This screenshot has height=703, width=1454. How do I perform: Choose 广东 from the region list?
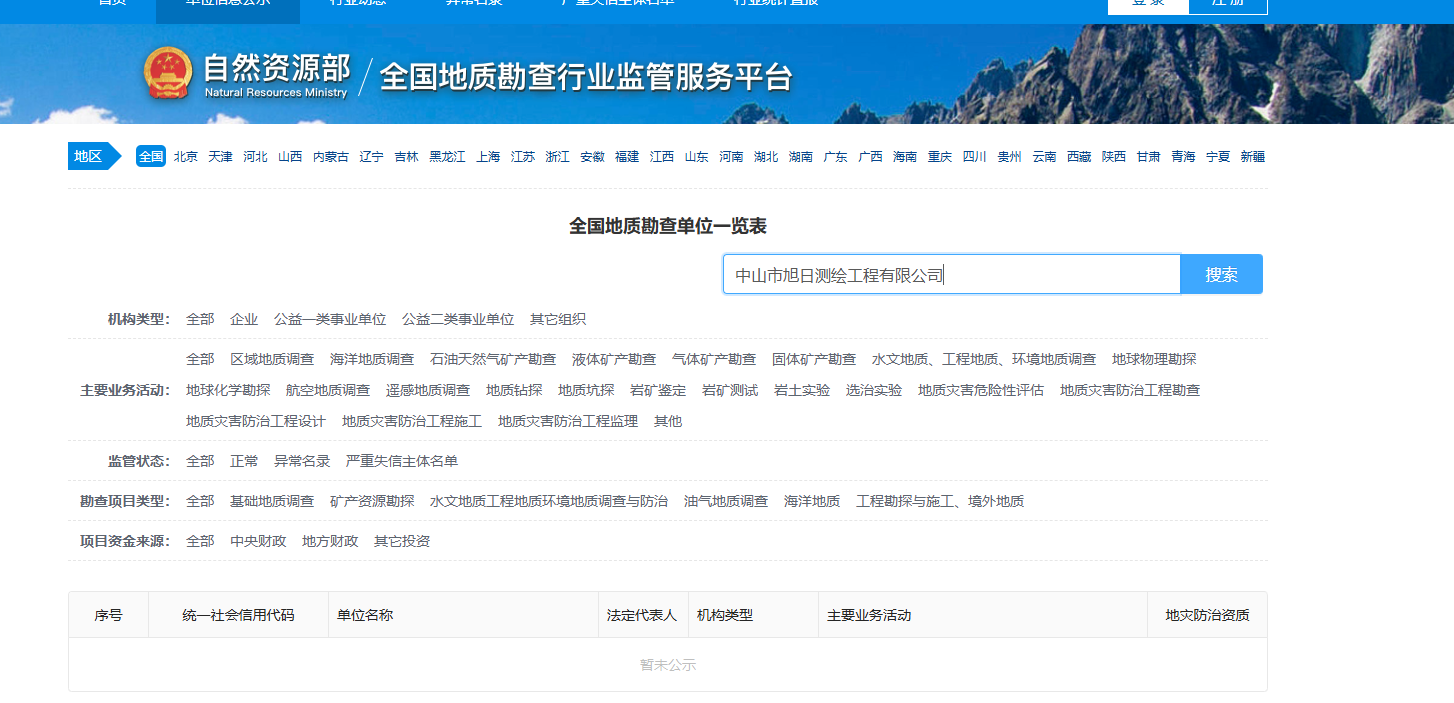tap(835, 157)
